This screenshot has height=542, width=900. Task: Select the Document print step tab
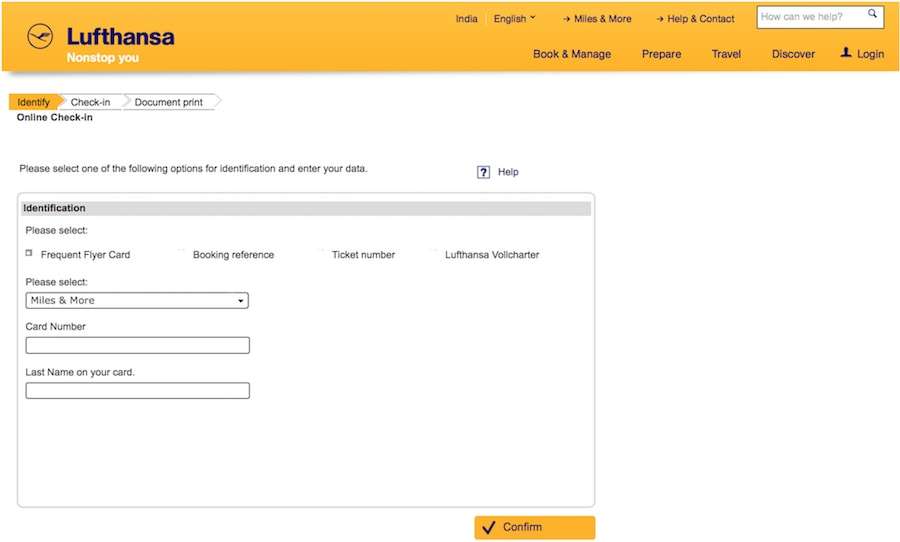click(x=169, y=102)
